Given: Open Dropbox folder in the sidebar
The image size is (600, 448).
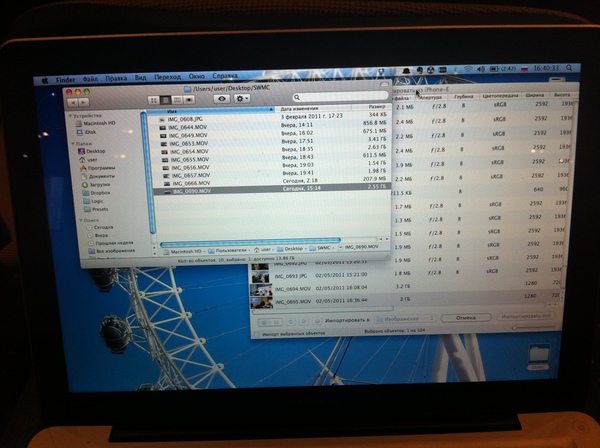Looking at the screenshot, I should click(96, 193).
